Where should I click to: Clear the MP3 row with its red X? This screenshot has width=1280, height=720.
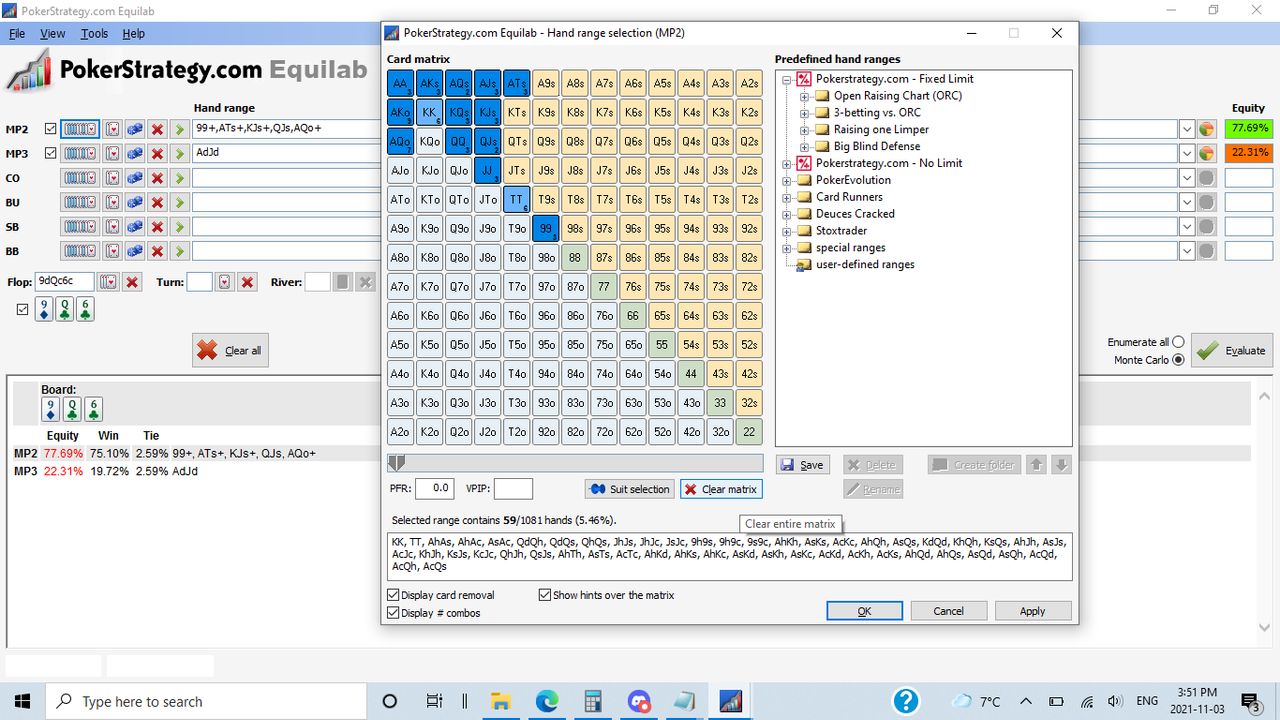[157, 154]
